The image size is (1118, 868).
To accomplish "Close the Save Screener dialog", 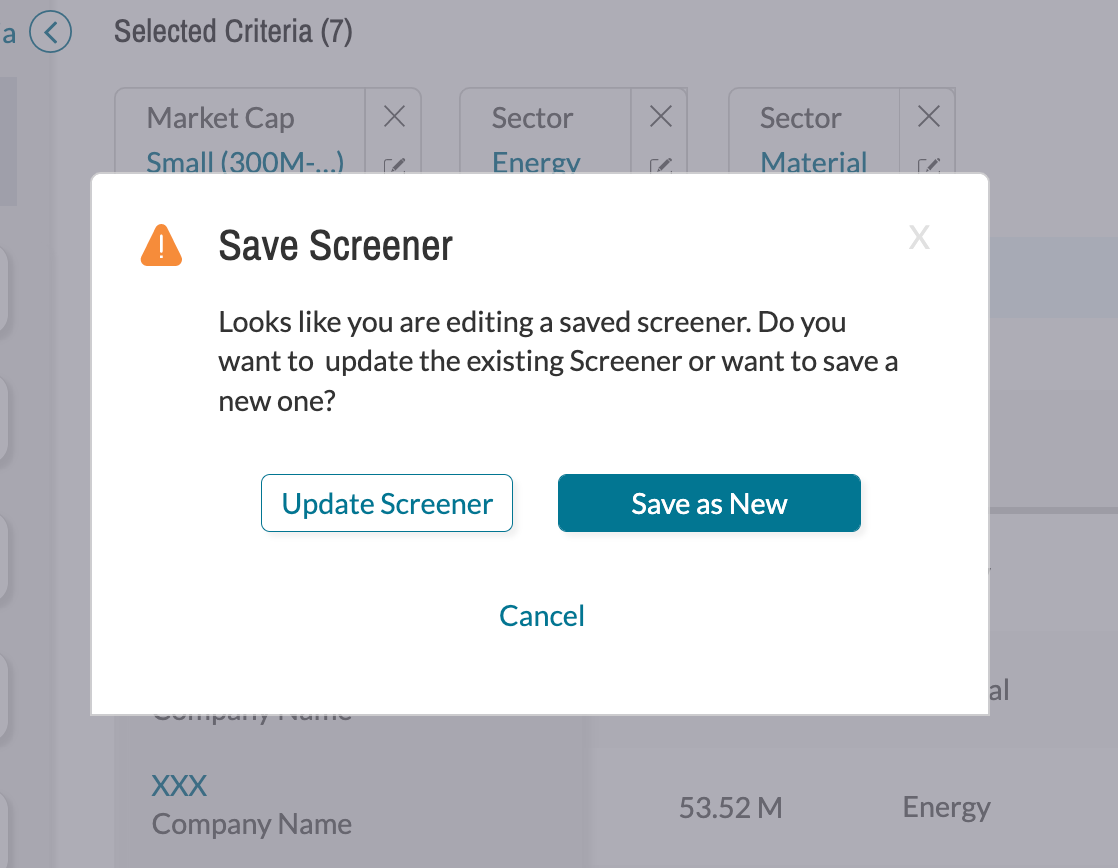I will tap(919, 238).
